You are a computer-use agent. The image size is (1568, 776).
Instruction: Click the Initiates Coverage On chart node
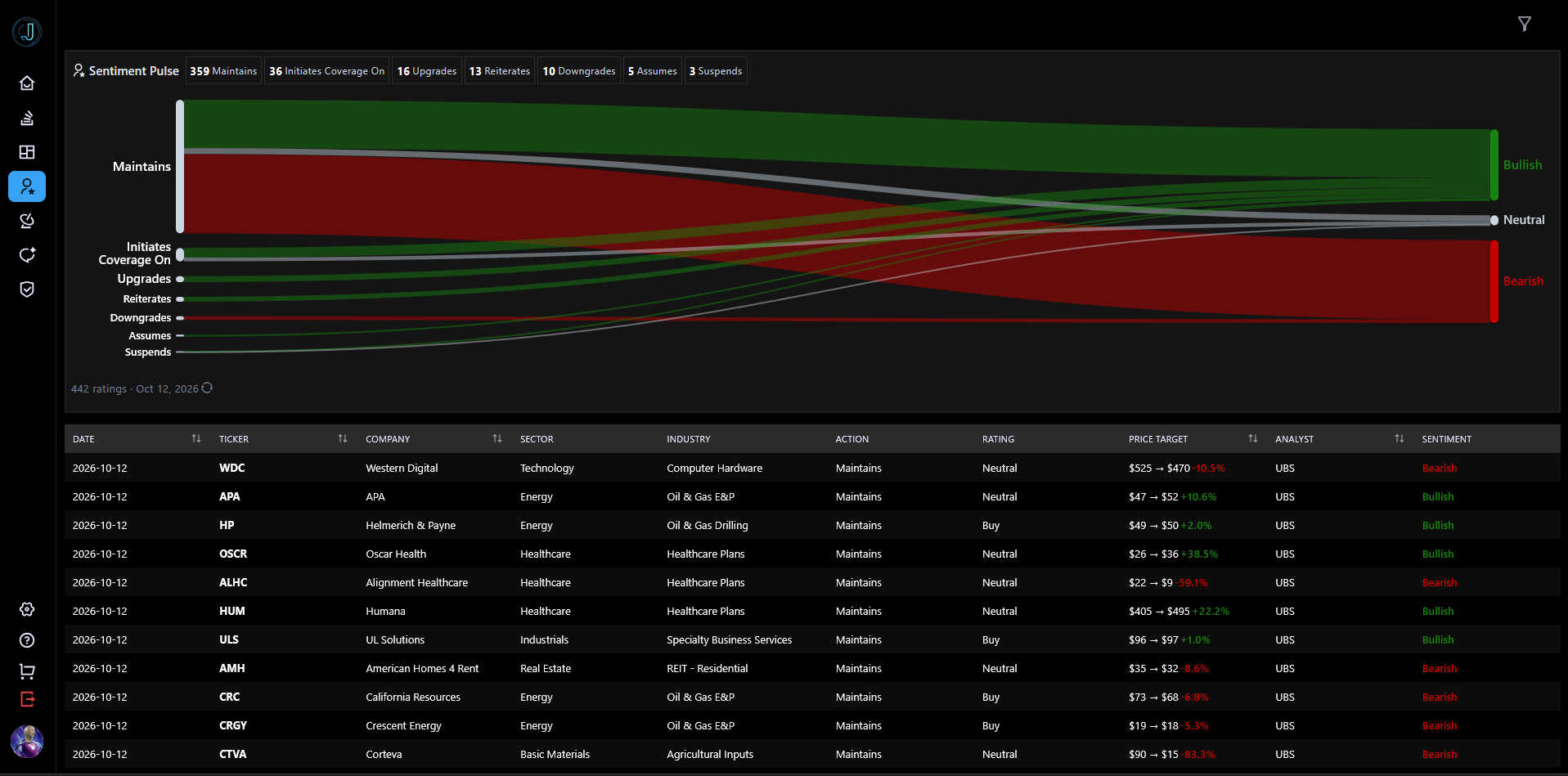(180, 254)
